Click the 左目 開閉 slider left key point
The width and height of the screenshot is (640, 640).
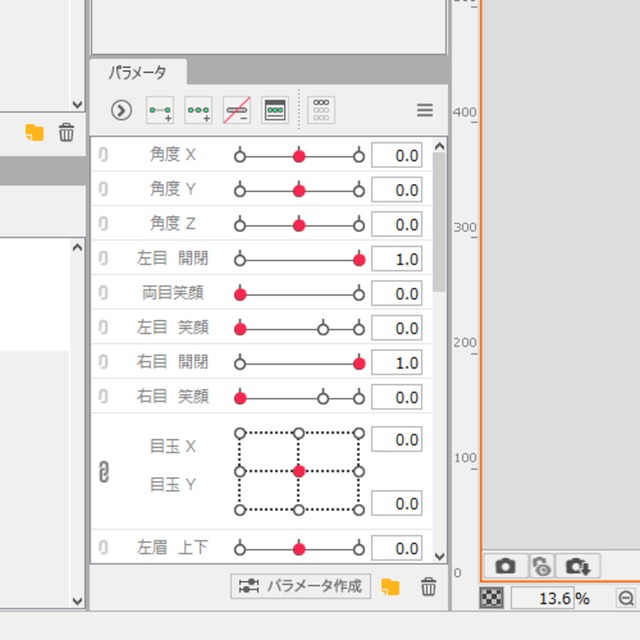tap(240, 260)
